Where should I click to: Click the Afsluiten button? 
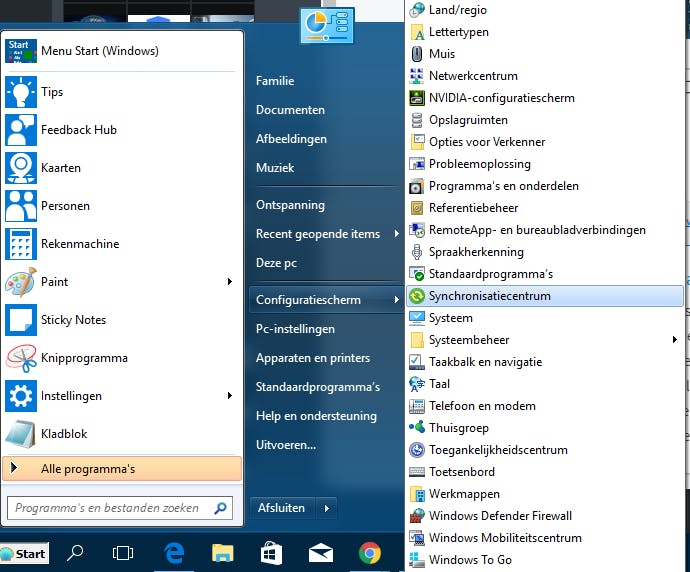[x=283, y=508]
